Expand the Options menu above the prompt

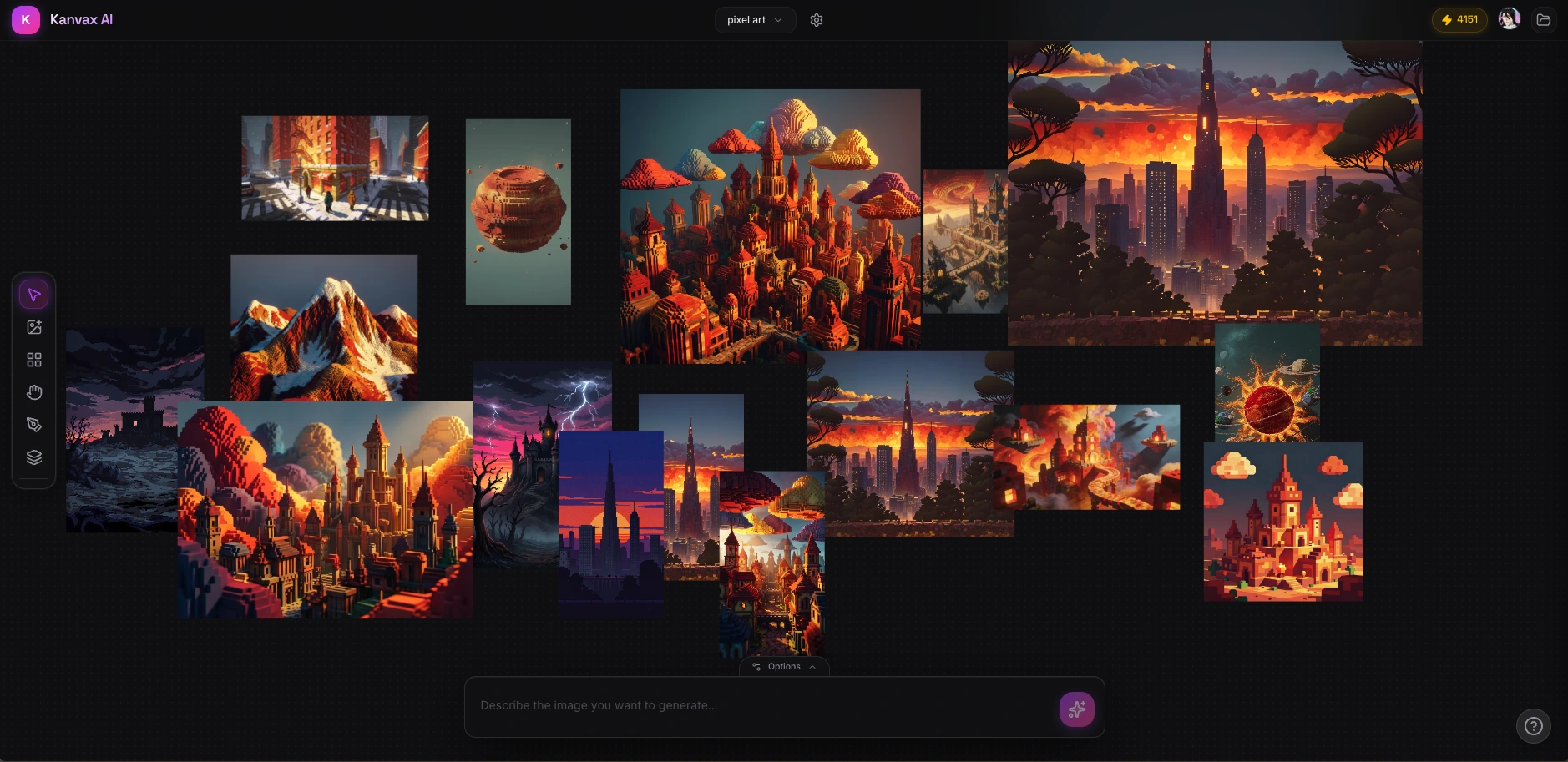pyautogui.click(x=782, y=666)
